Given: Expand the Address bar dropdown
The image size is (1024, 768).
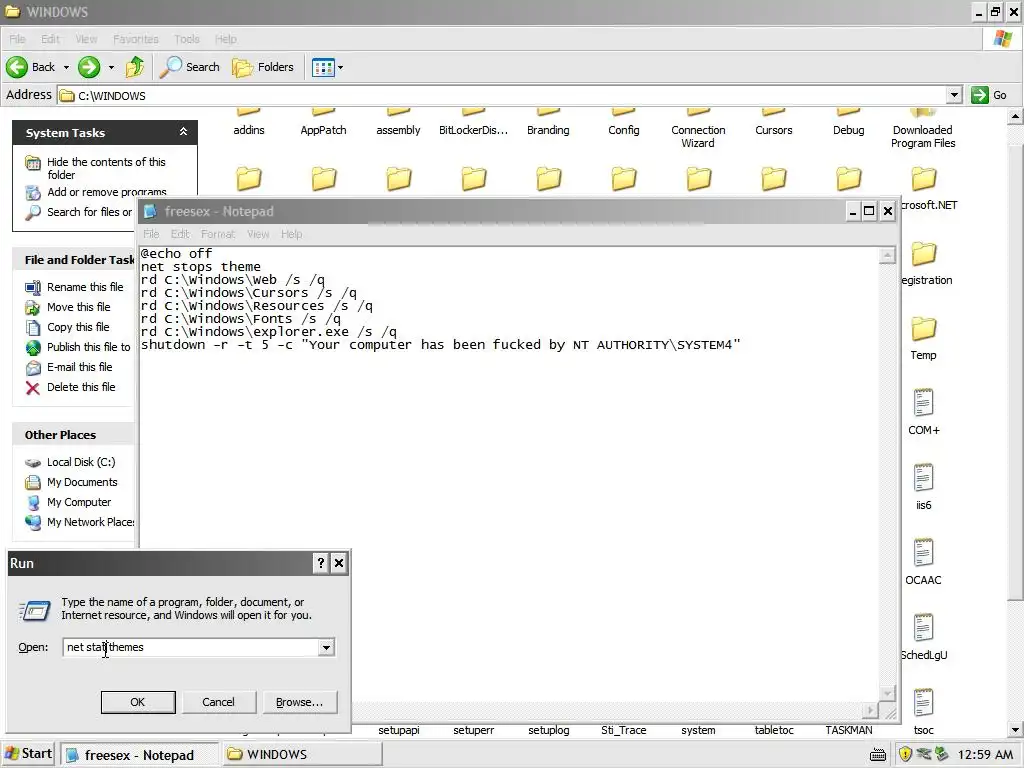Looking at the screenshot, I should 954,95.
